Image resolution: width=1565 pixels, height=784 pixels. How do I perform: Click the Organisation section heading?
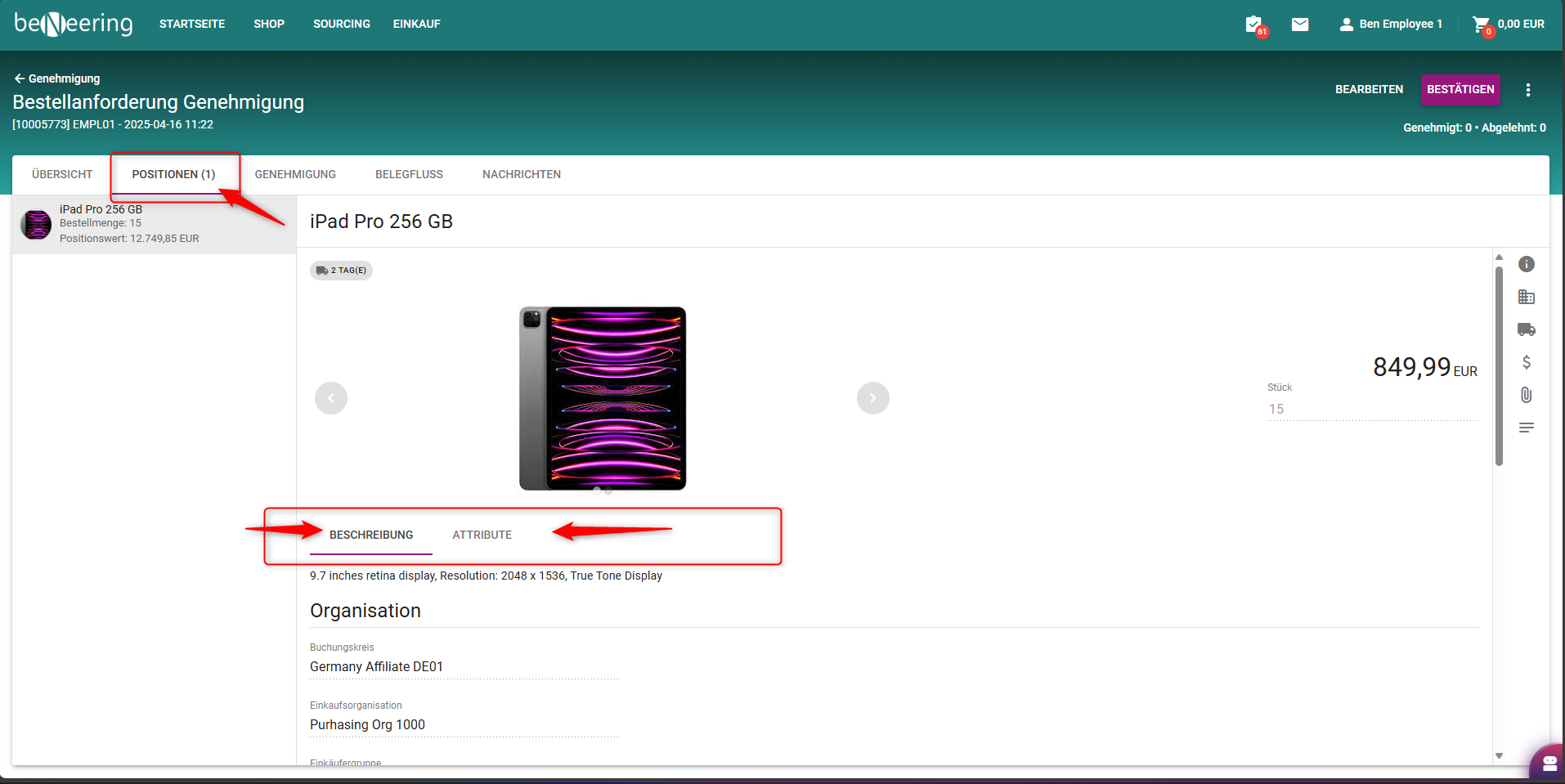pyautogui.click(x=365, y=611)
